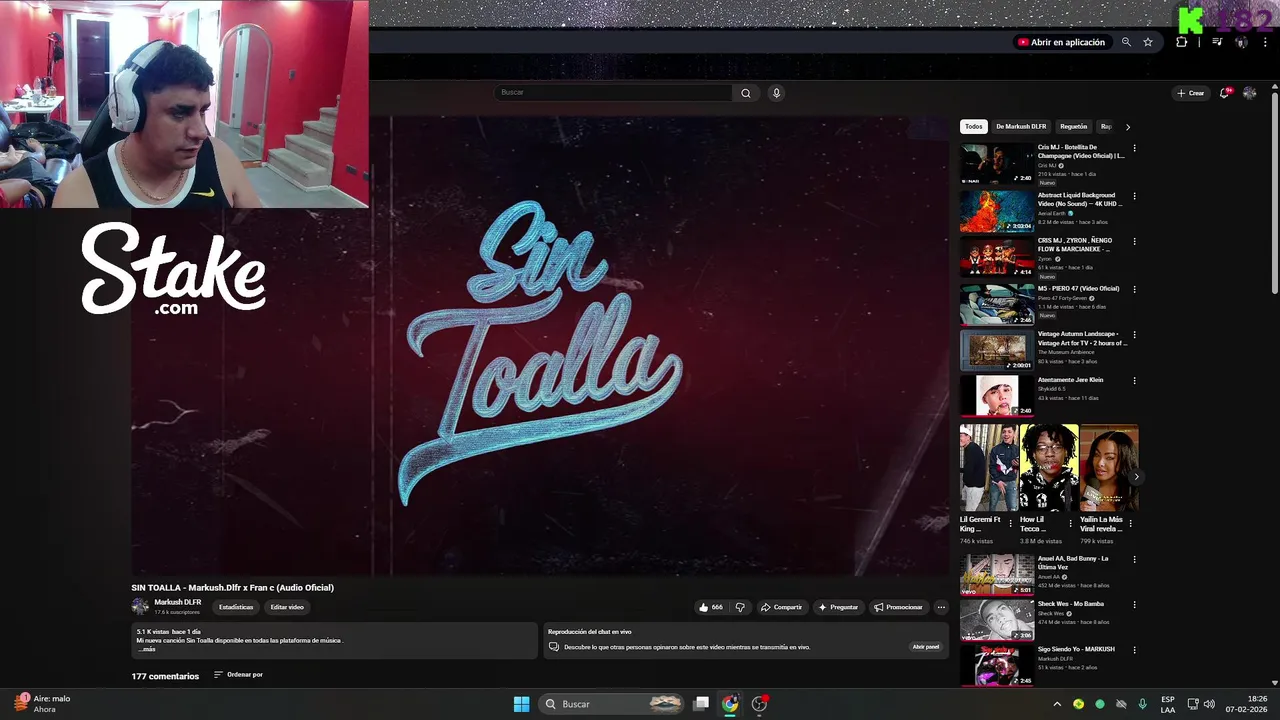
Task: Open options for Lil Geremi short
Action: [x=1011, y=523]
